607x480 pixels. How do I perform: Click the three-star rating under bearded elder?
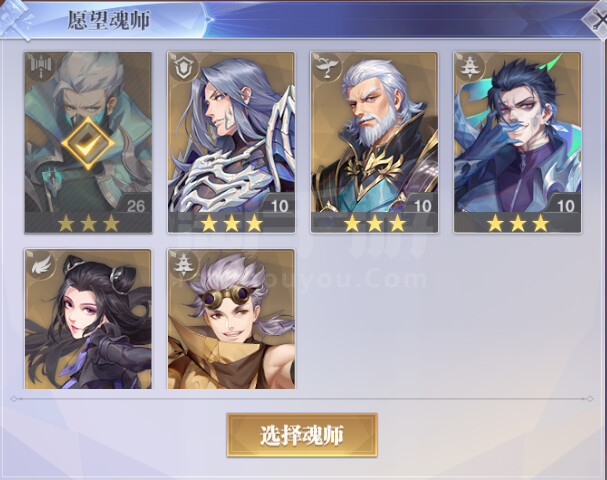[375, 223]
